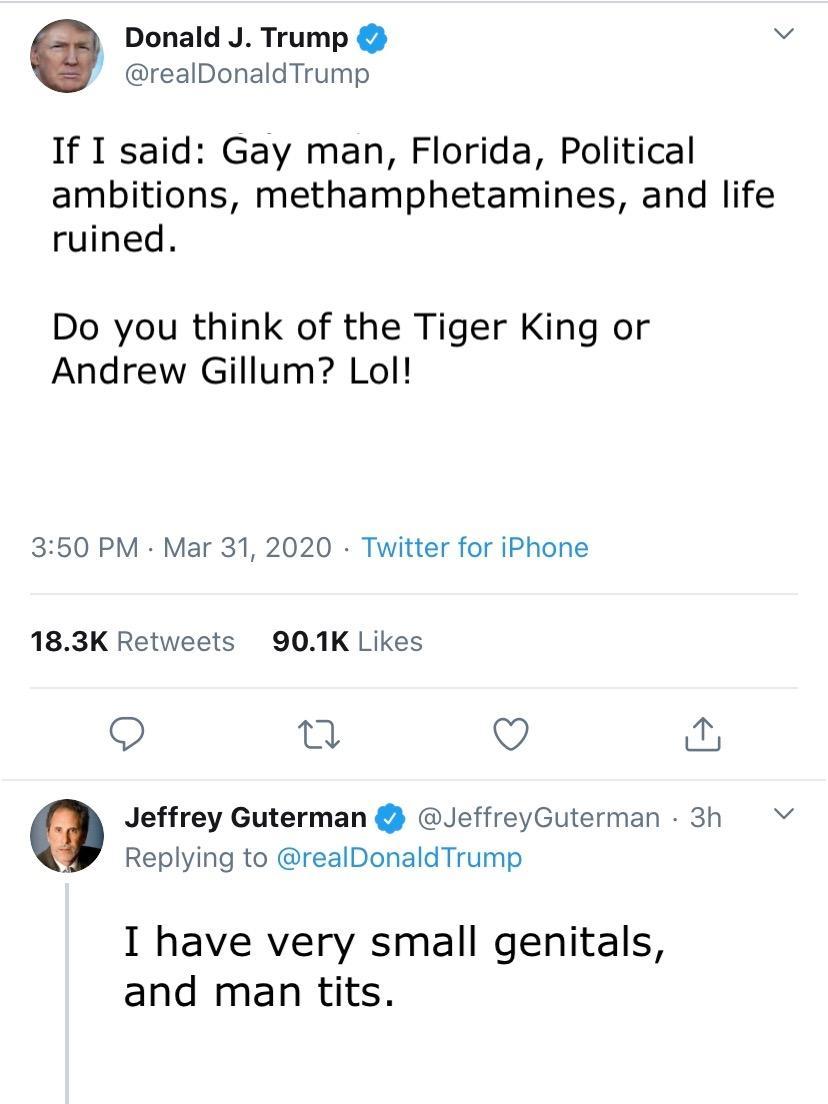The image size is (828, 1104).
Task: Tap the retweet arrows icon
Action: click(x=318, y=734)
